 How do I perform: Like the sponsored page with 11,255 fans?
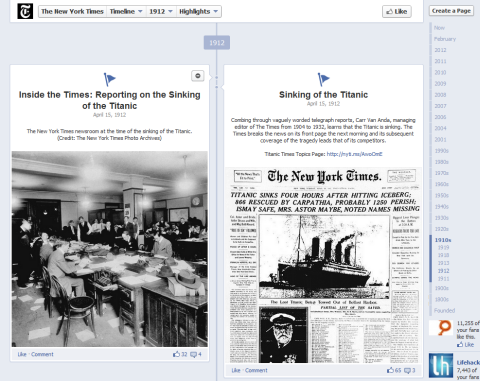(x=466, y=345)
